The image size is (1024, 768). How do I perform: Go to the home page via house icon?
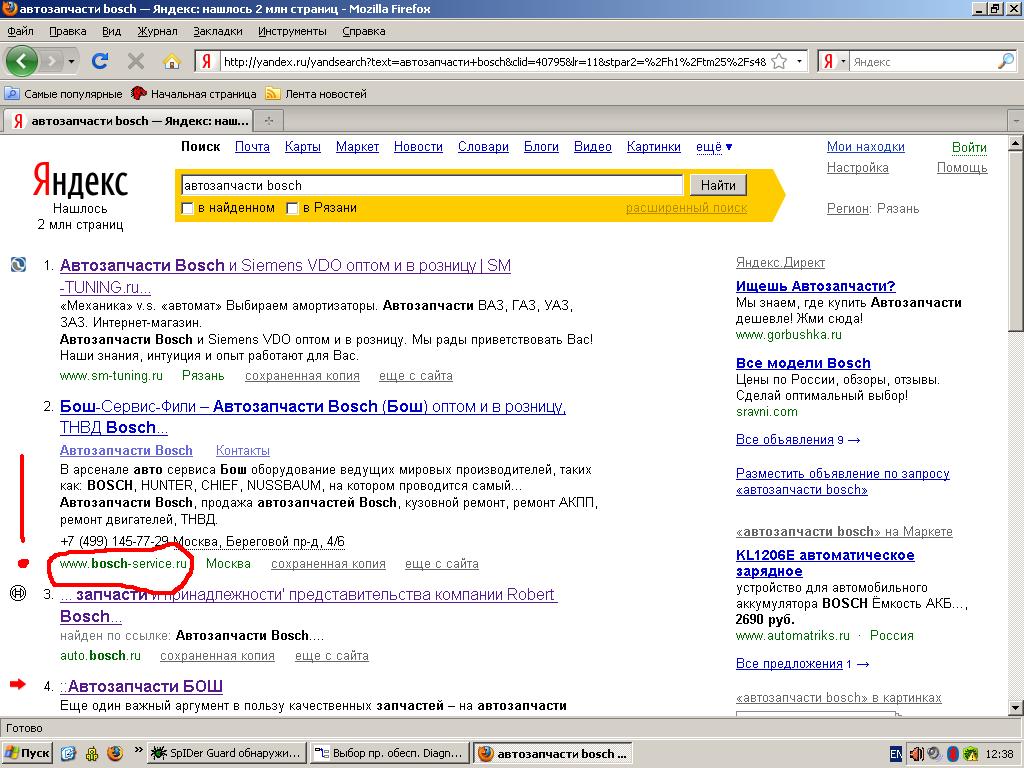[171, 61]
